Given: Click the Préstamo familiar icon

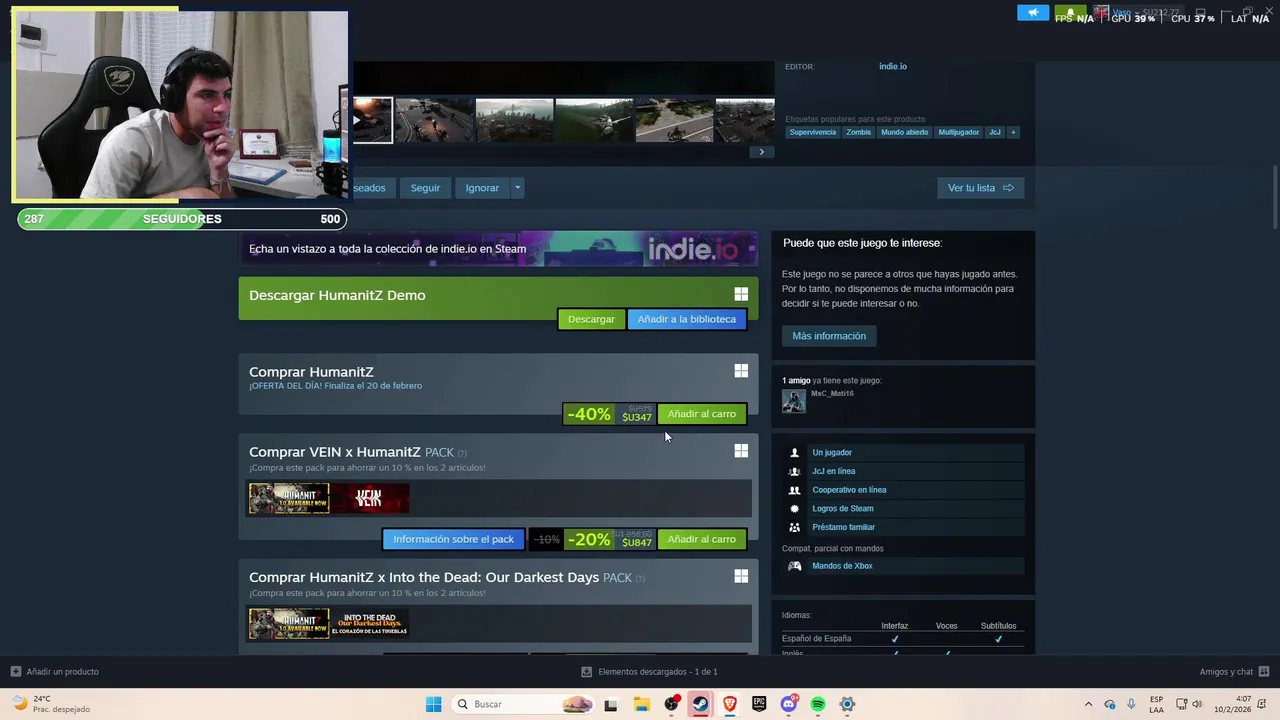Looking at the screenshot, I should click(794, 527).
